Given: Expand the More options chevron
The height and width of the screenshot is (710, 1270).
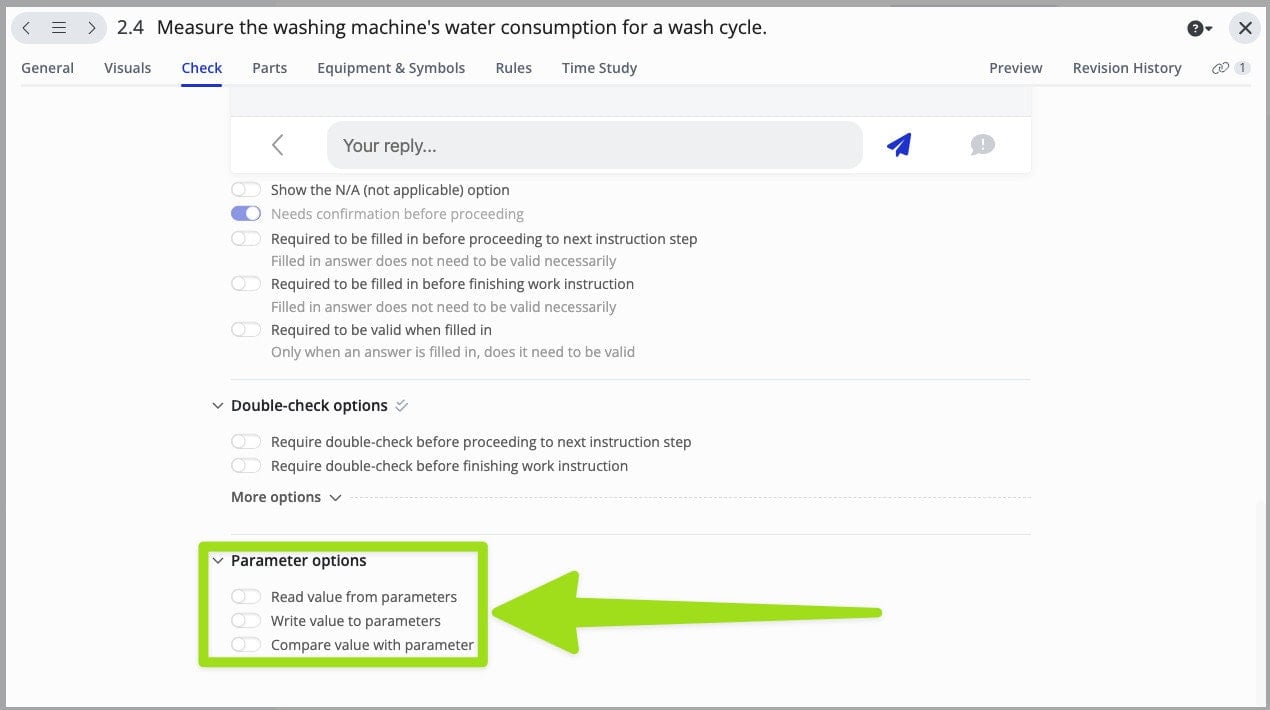Looking at the screenshot, I should [335, 497].
